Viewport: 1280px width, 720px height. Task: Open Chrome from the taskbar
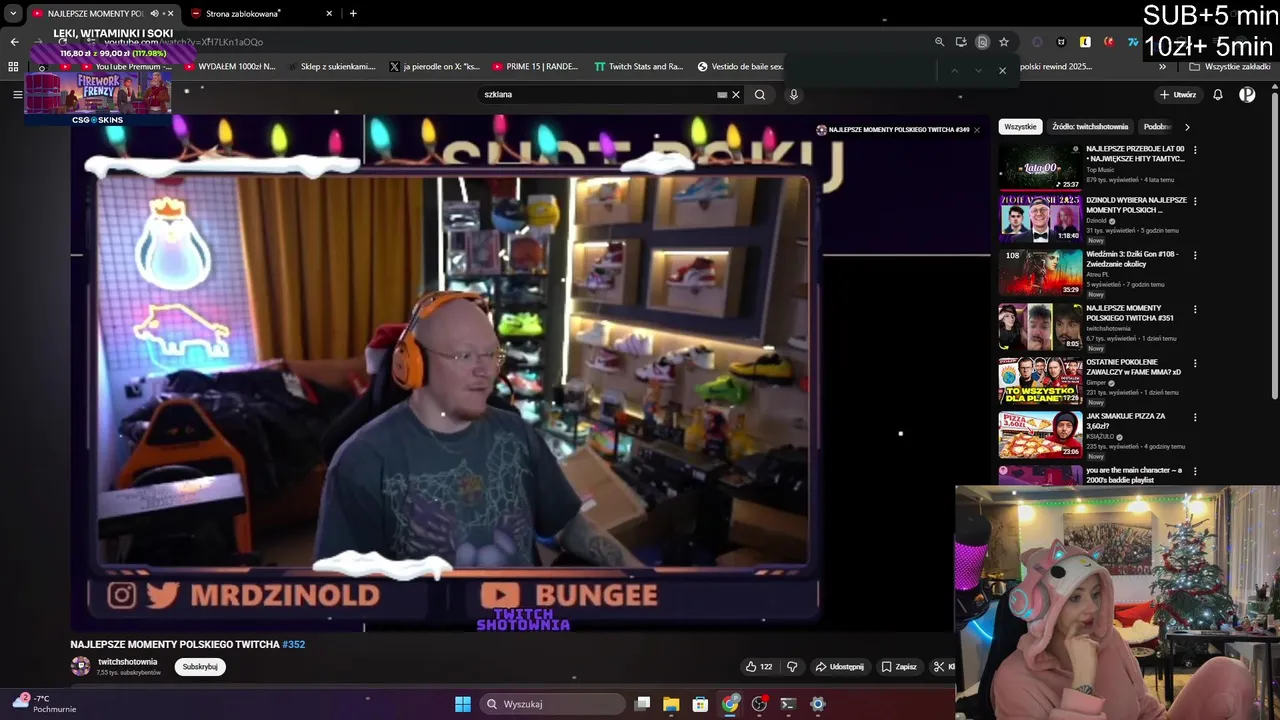tap(730, 704)
